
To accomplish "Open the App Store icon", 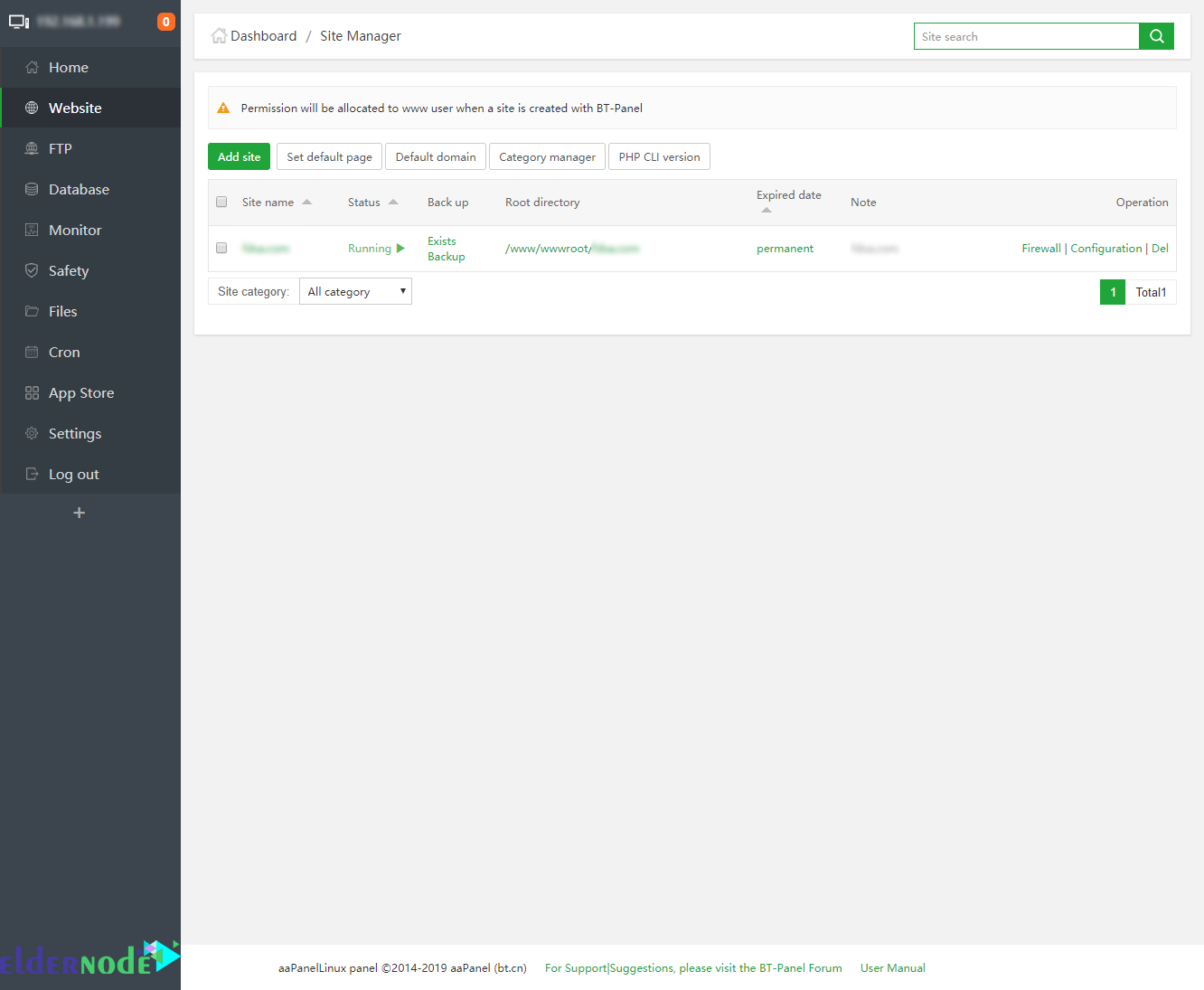I will [33, 392].
